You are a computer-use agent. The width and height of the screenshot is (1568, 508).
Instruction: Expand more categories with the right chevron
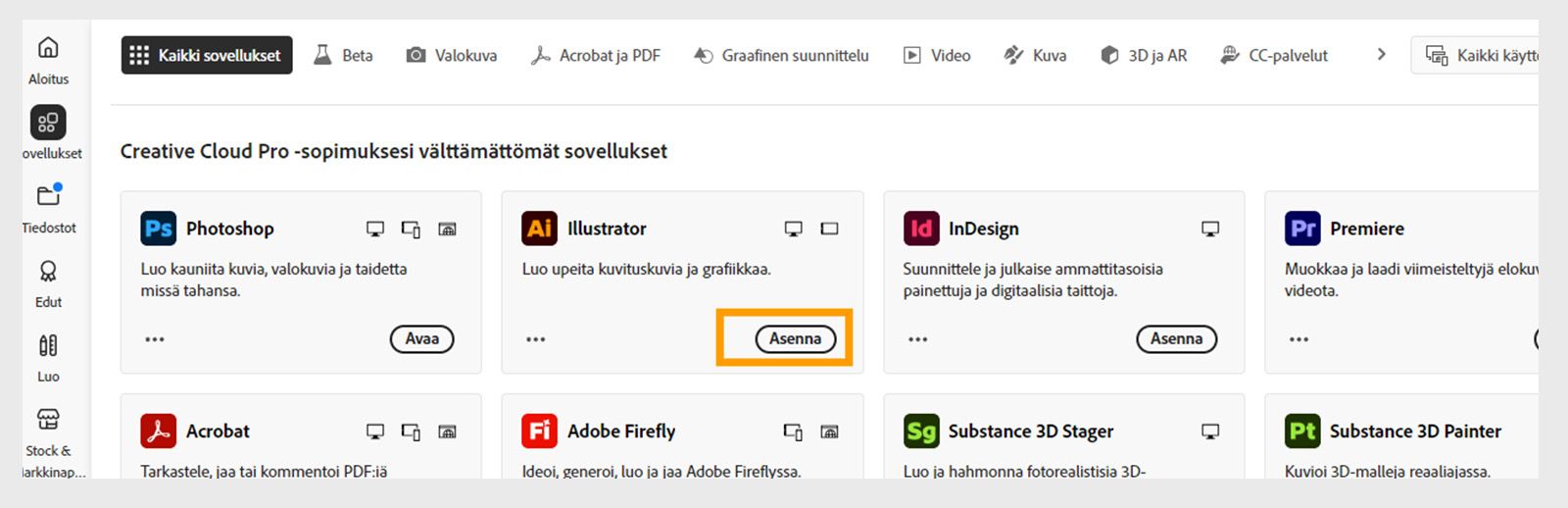coord(1381,55)
